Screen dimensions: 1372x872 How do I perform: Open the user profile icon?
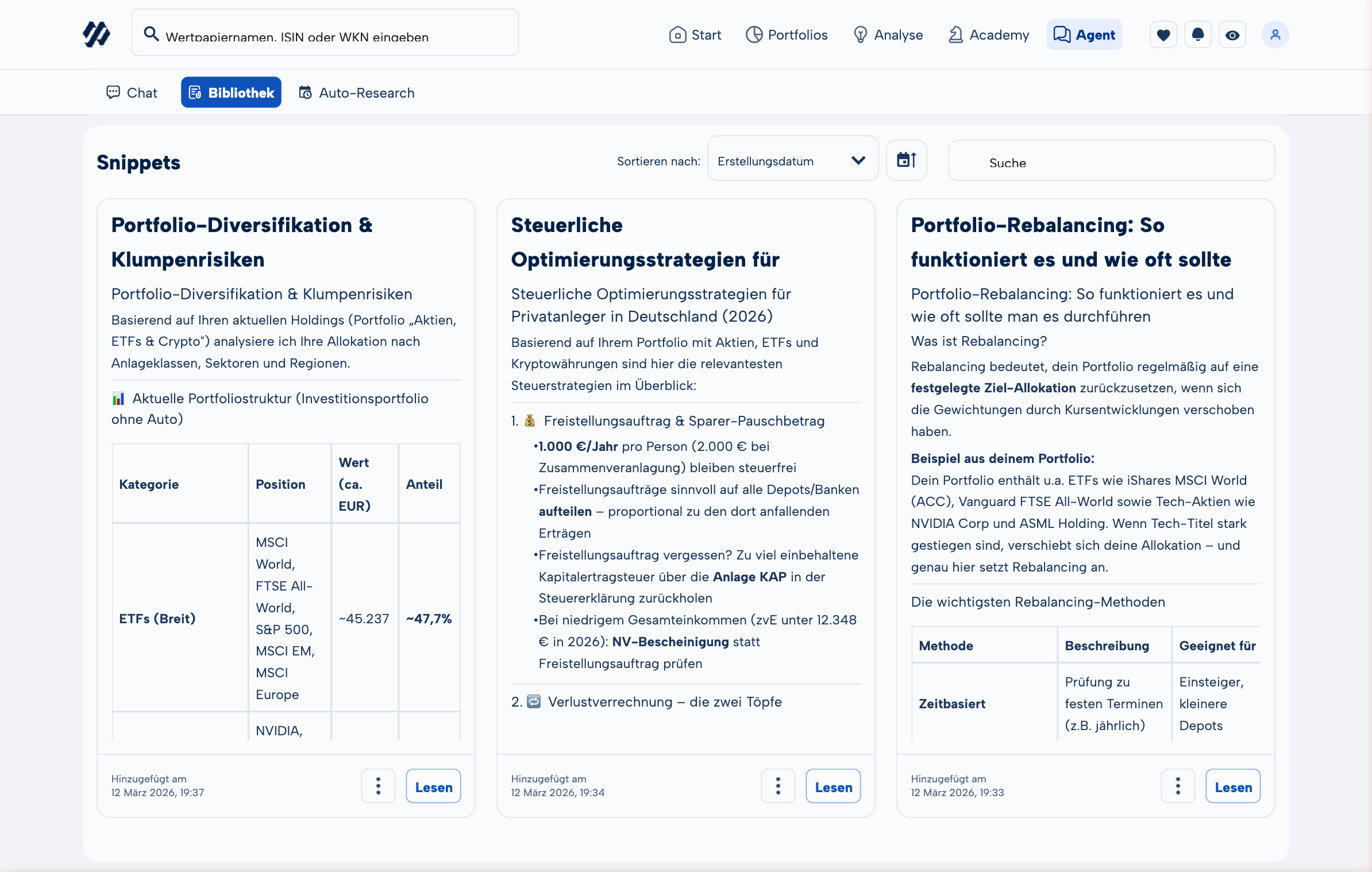[1275, 34]
